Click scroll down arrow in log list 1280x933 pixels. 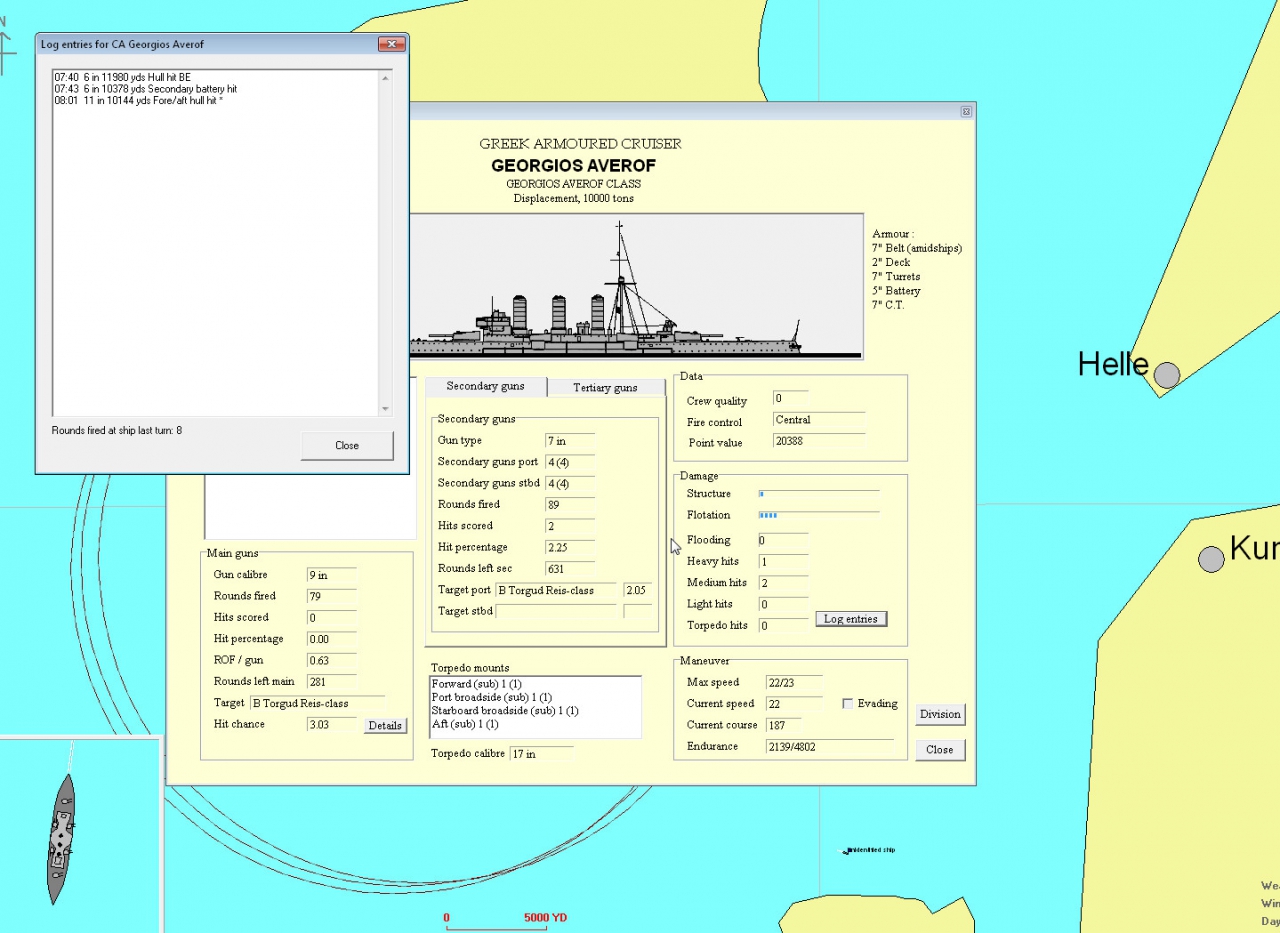point(386,408)
